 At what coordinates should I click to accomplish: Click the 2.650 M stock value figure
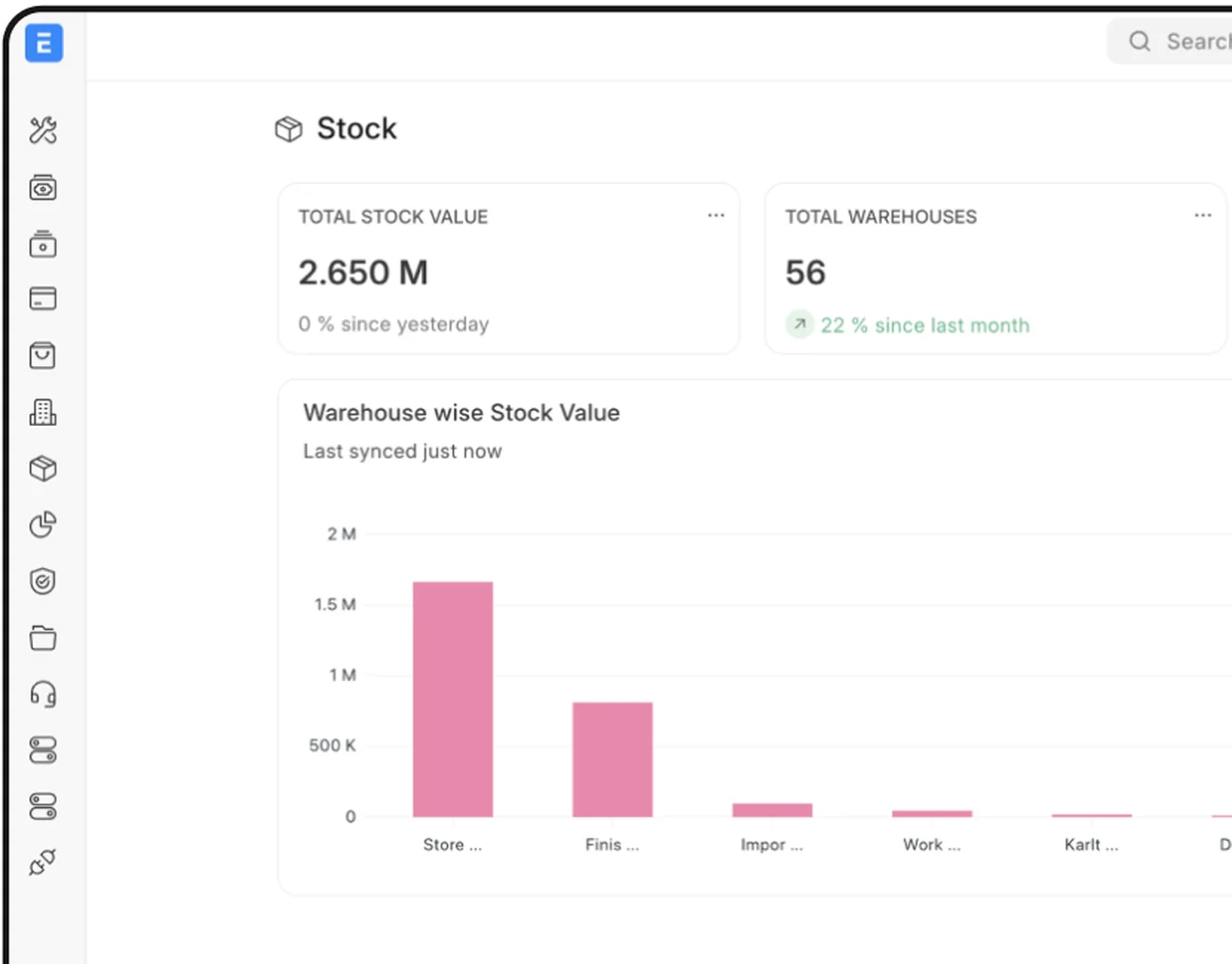coord(363,273)
